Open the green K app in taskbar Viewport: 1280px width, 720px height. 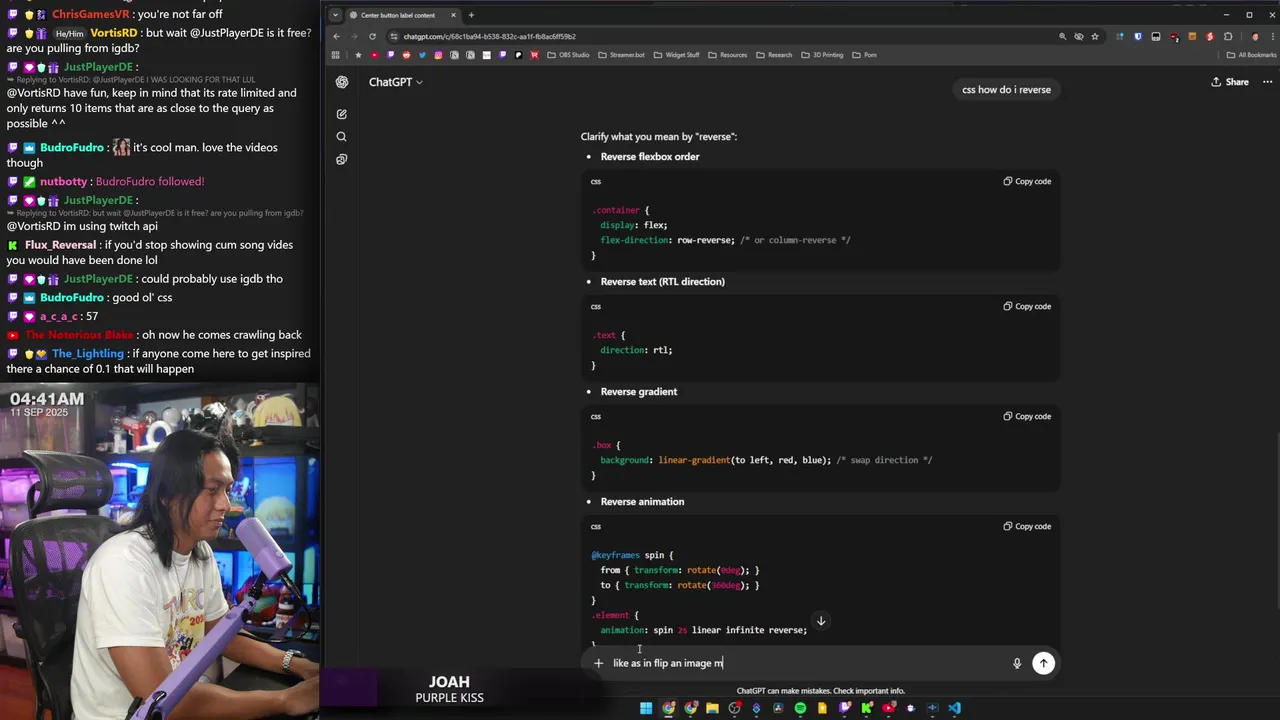coord(866,708)
